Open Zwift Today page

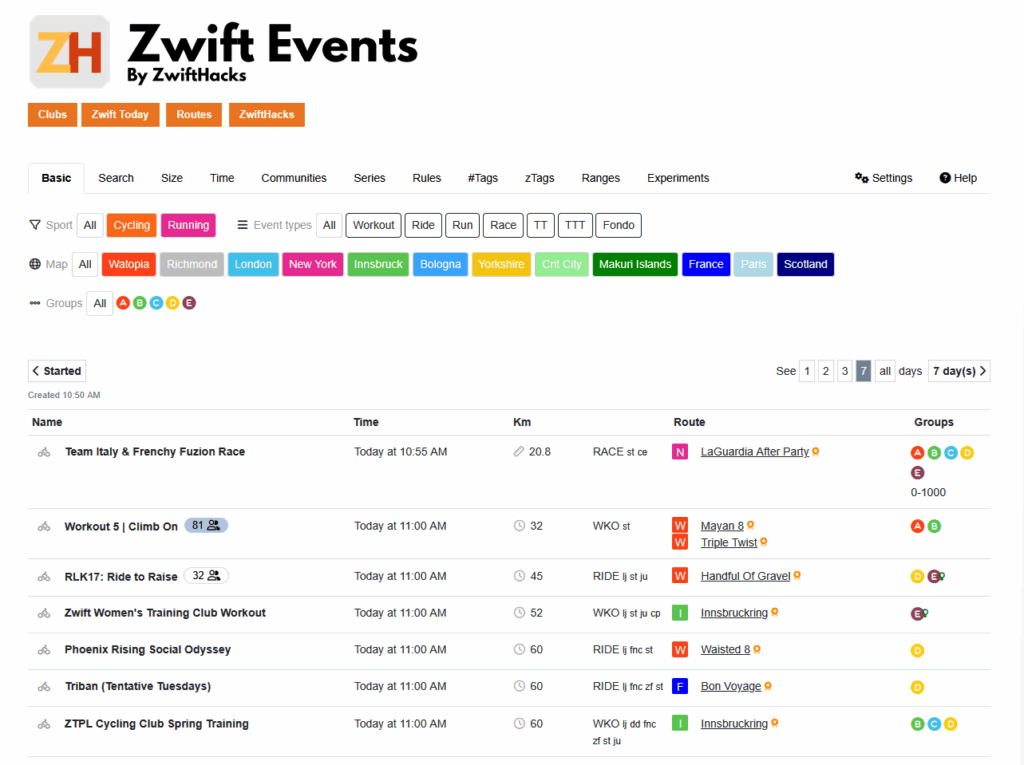coord(120,114)
